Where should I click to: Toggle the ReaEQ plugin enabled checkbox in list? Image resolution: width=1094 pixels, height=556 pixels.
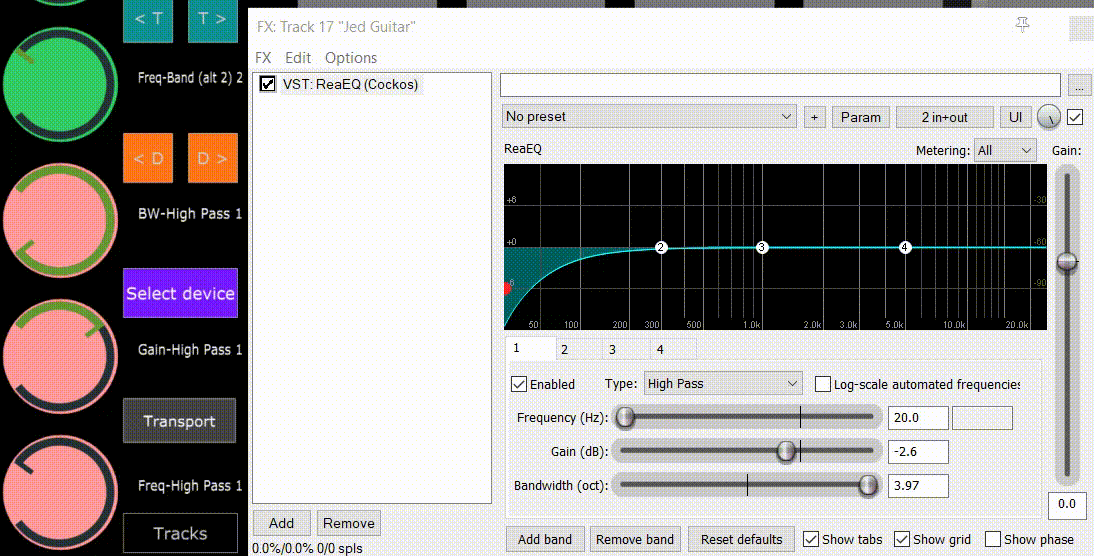coord(268,84)
